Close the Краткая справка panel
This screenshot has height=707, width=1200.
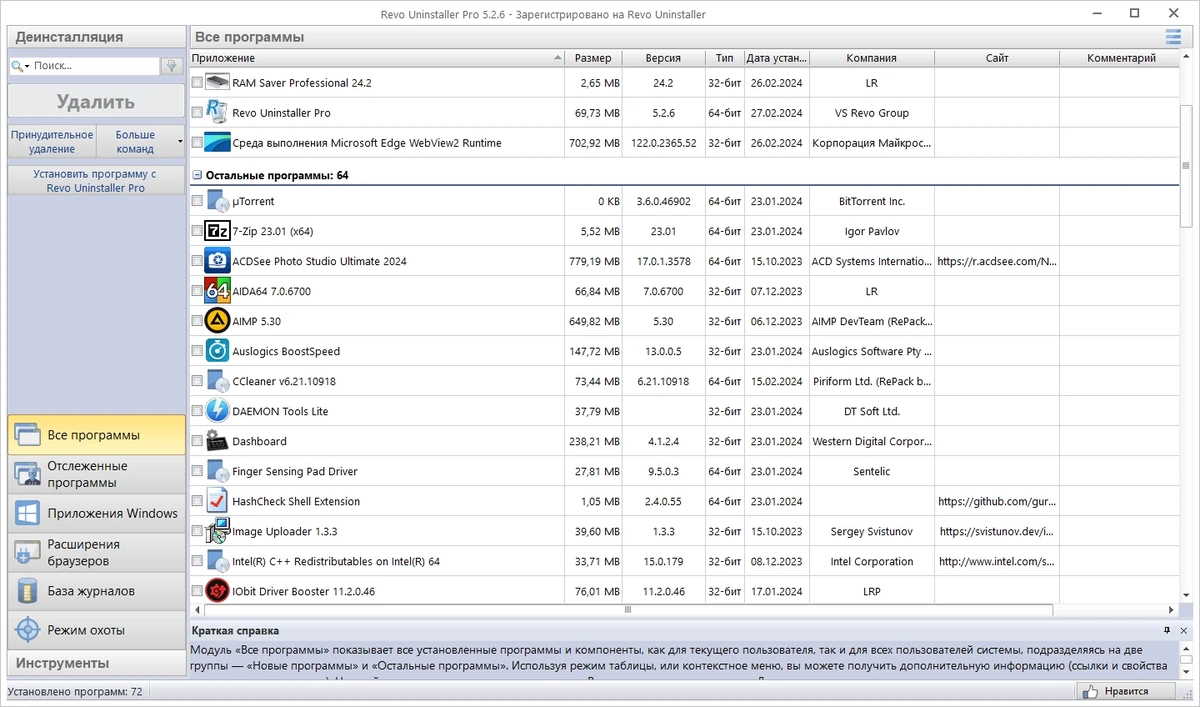pyautogui.click(x=1184, y=631)
